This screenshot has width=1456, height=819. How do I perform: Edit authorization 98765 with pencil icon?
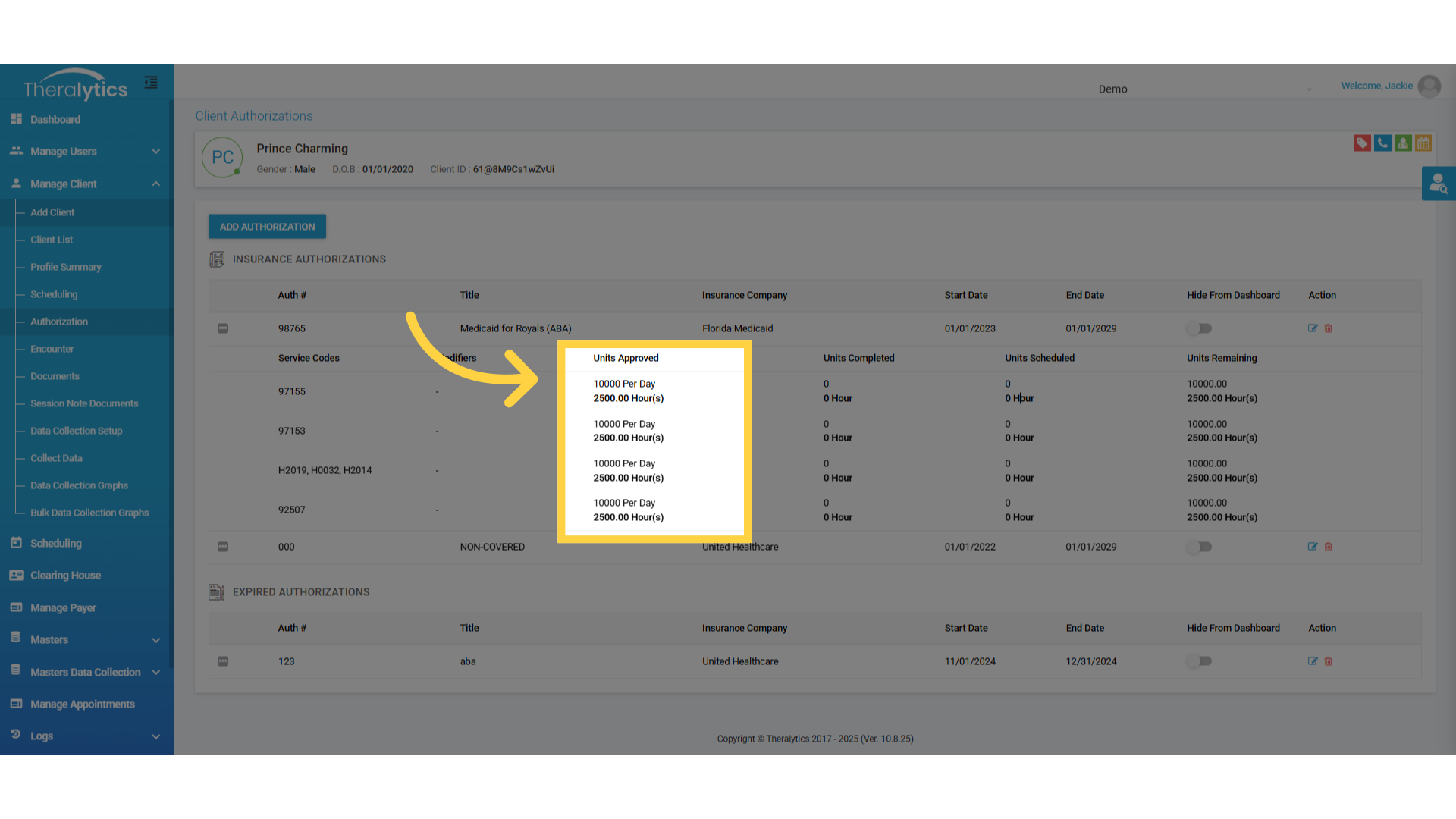[x=1313, y=328]
